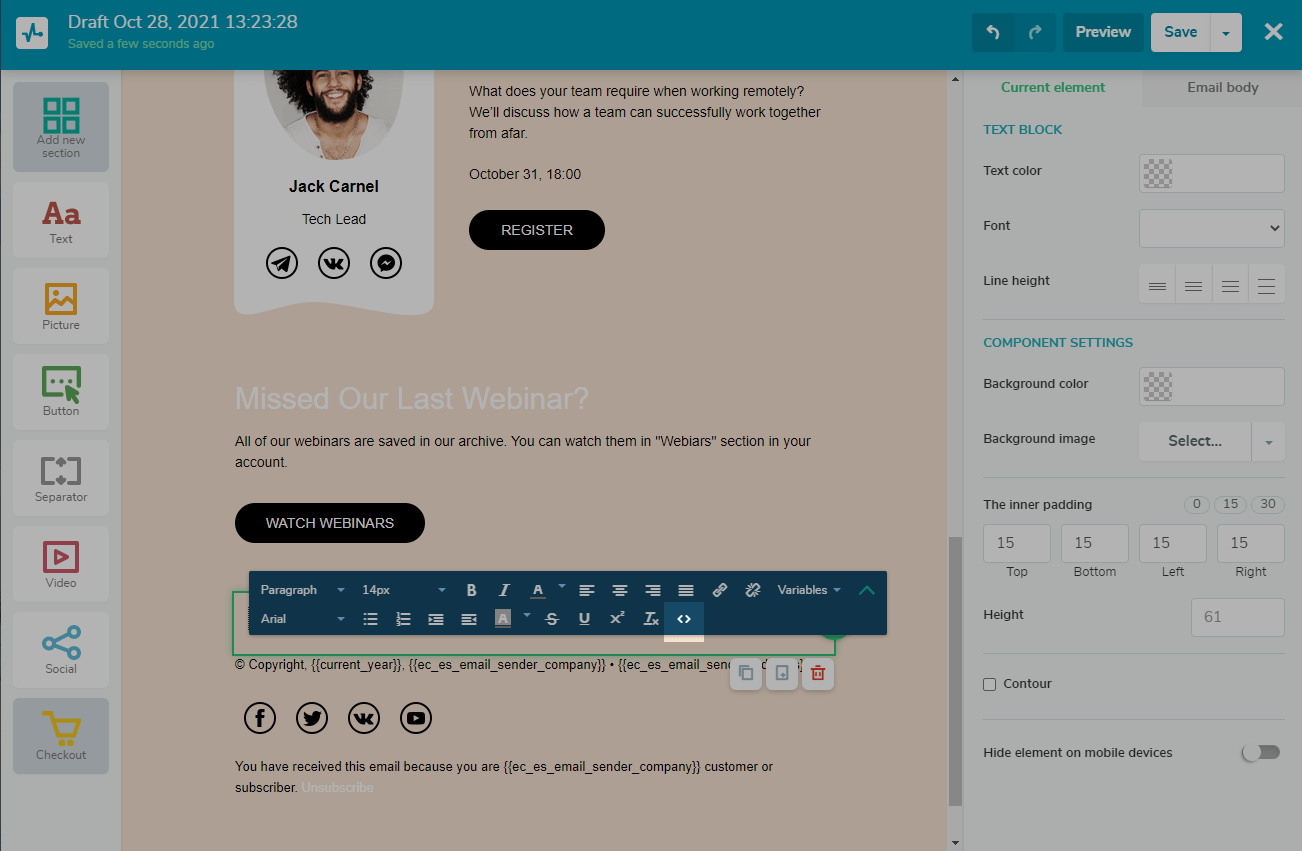The height and width of the screenshot is (851, 1302).
Task: Delete the element with the red trash icon
Action: pyautogui.click(x=817, y=674)
